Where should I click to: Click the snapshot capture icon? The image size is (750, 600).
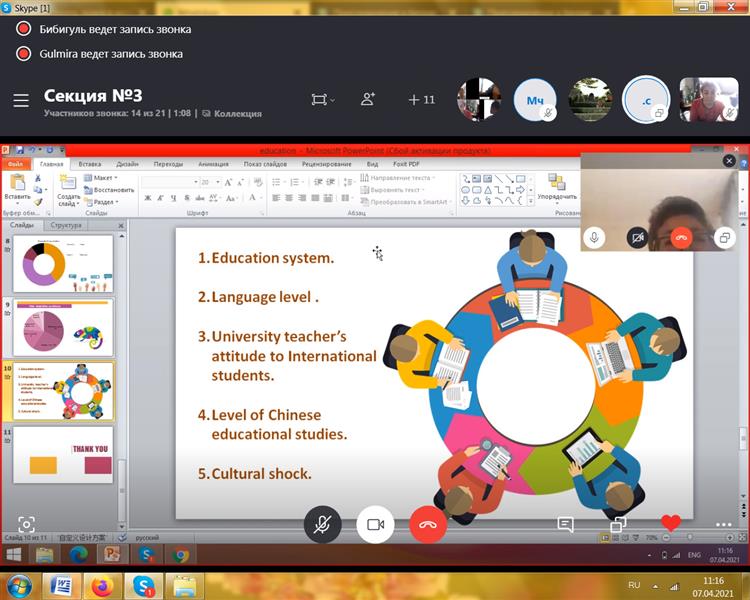[x=26, y=524]
